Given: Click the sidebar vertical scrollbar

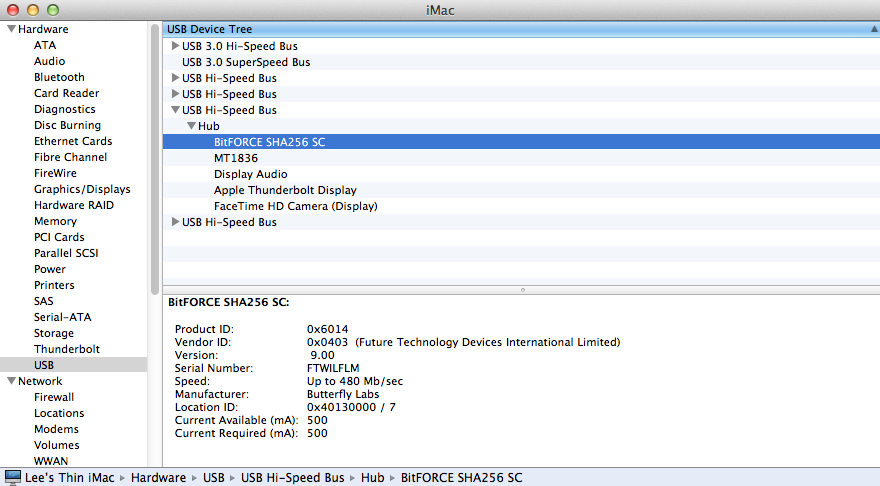Looking at the screenshot, I should [155, 159].
